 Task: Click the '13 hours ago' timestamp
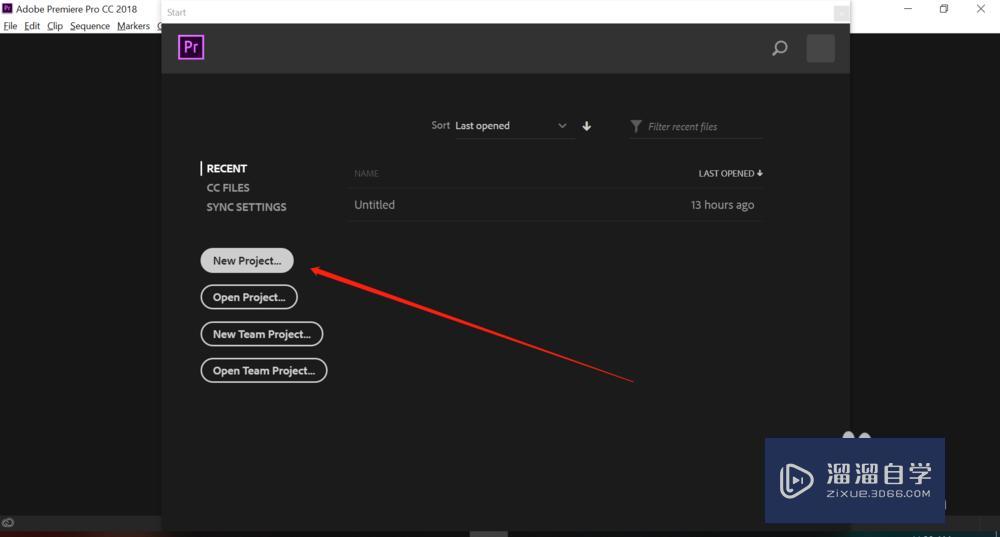(722, 205)
